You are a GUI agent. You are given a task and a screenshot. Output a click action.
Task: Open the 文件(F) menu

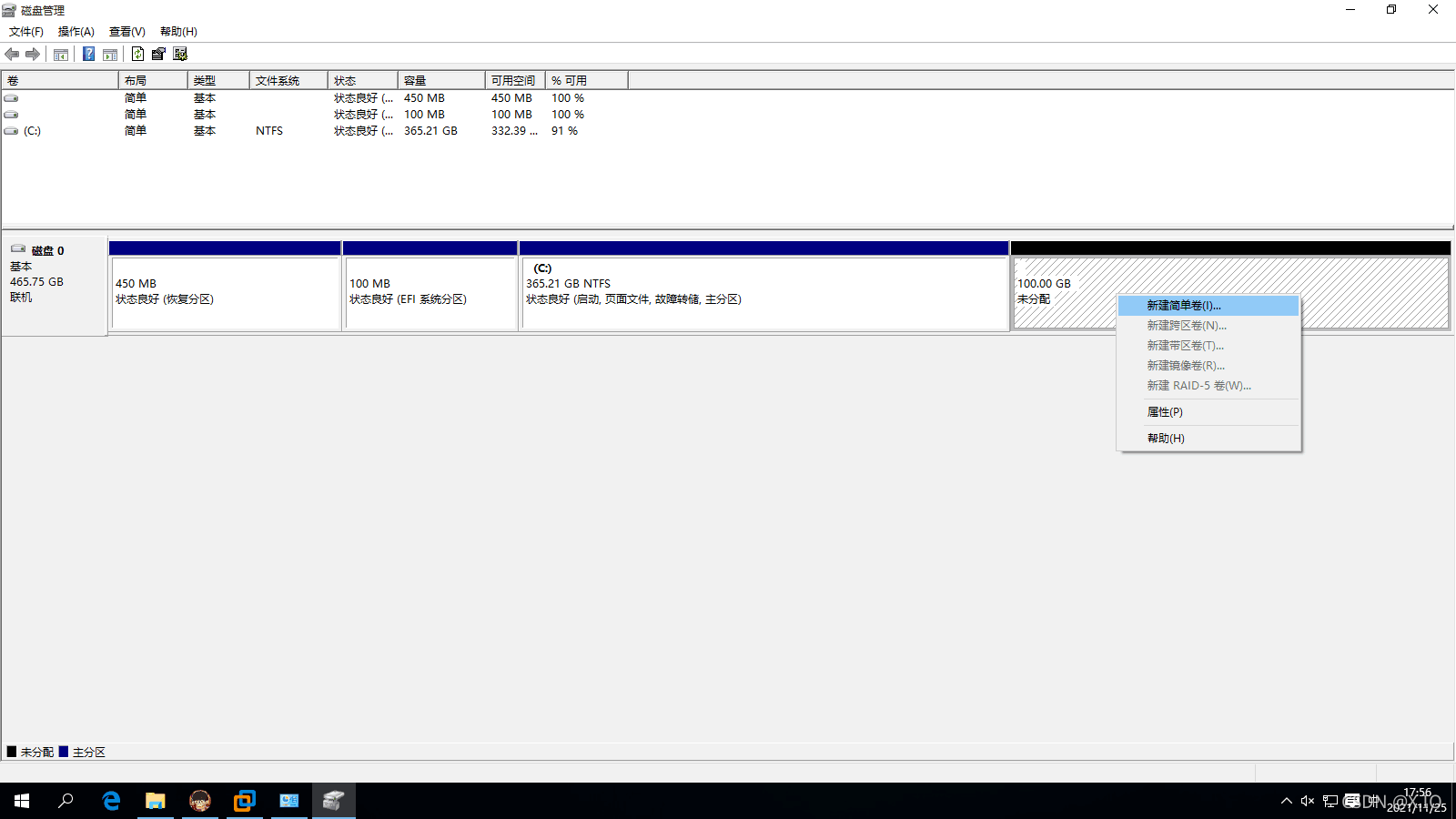point(26,32)
